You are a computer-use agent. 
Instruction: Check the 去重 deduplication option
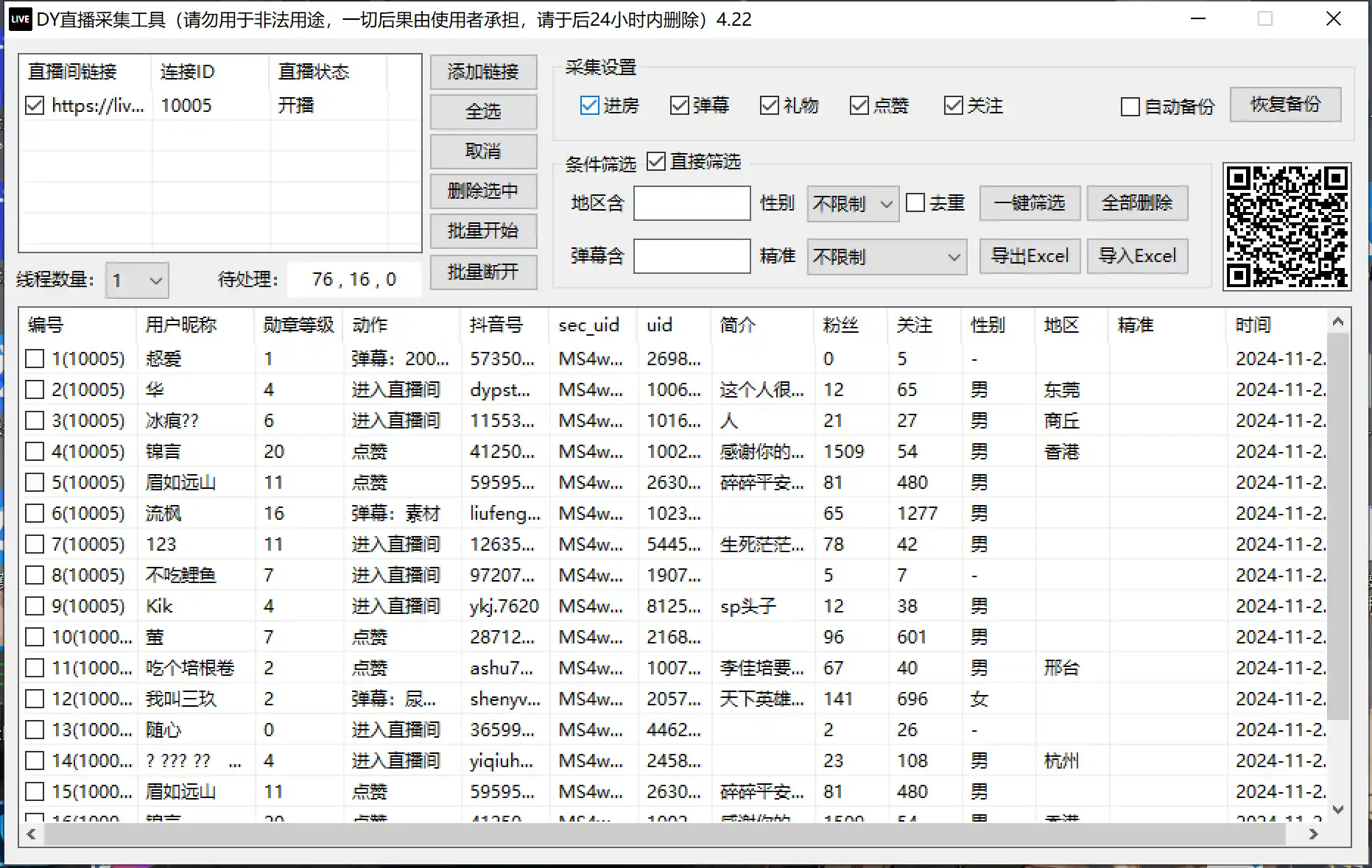coord(915,201)
